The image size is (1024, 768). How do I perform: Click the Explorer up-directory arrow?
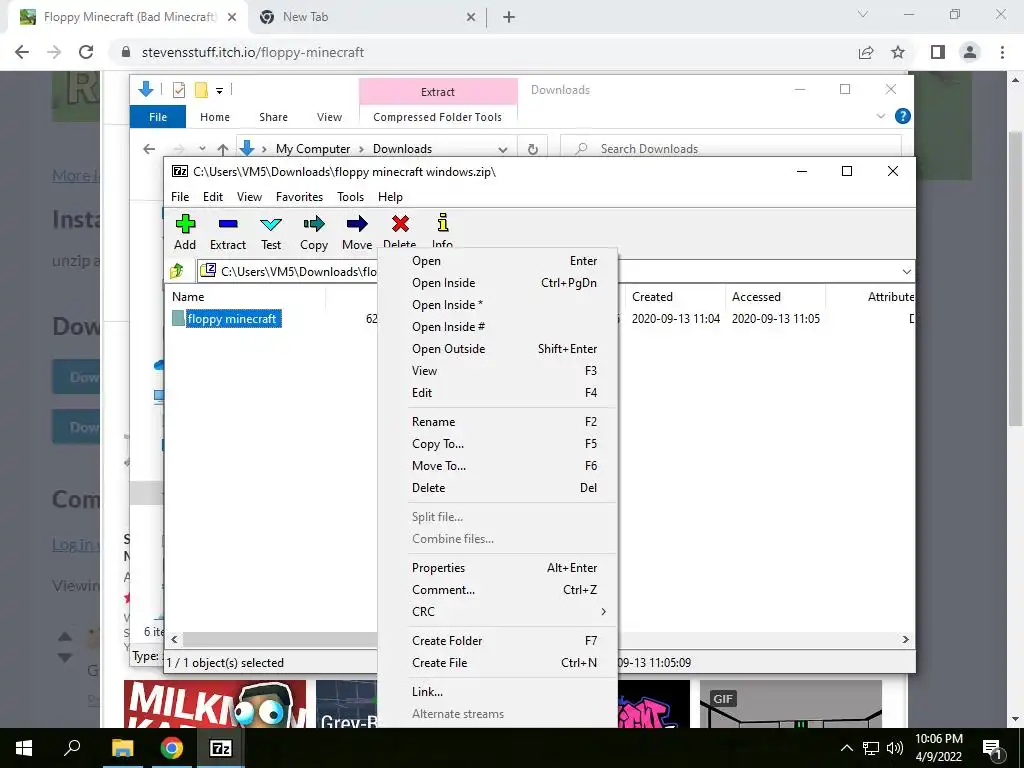pos(222,149)
